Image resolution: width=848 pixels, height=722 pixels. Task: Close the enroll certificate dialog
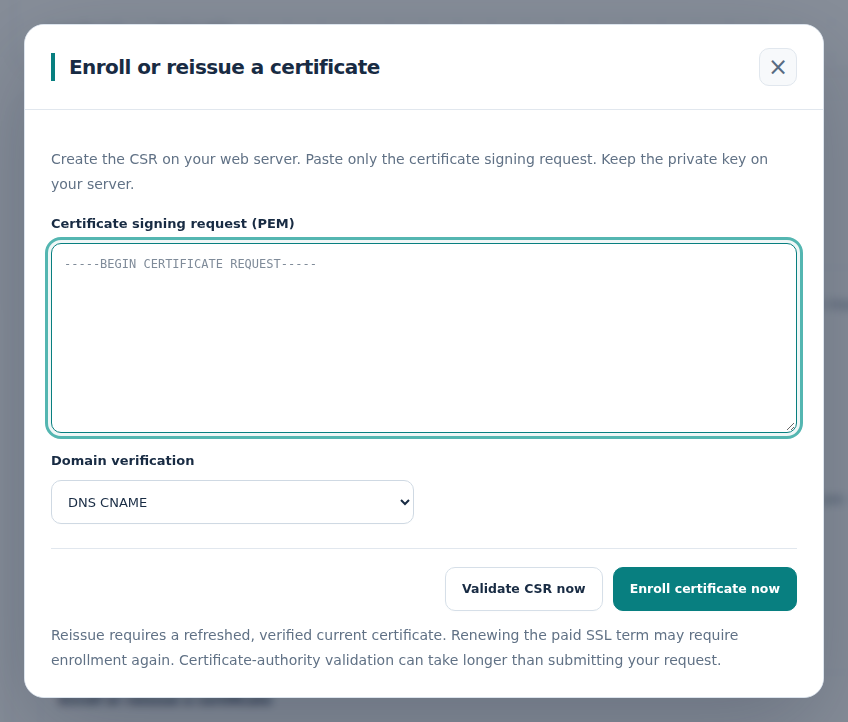(x=778, y=67)
